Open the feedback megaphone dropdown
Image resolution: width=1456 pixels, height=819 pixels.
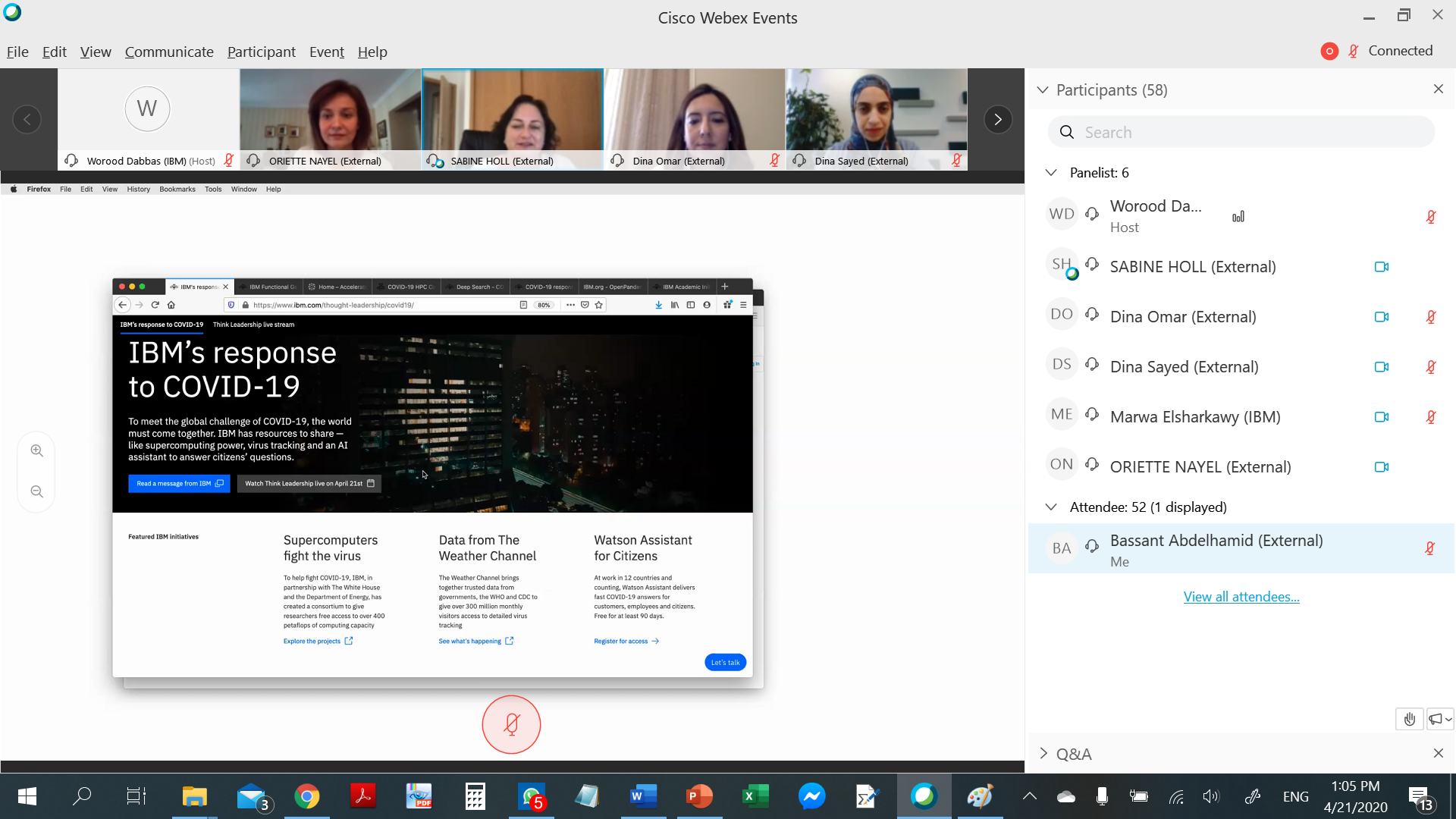pyautogui.click(x=1439, y=719)
